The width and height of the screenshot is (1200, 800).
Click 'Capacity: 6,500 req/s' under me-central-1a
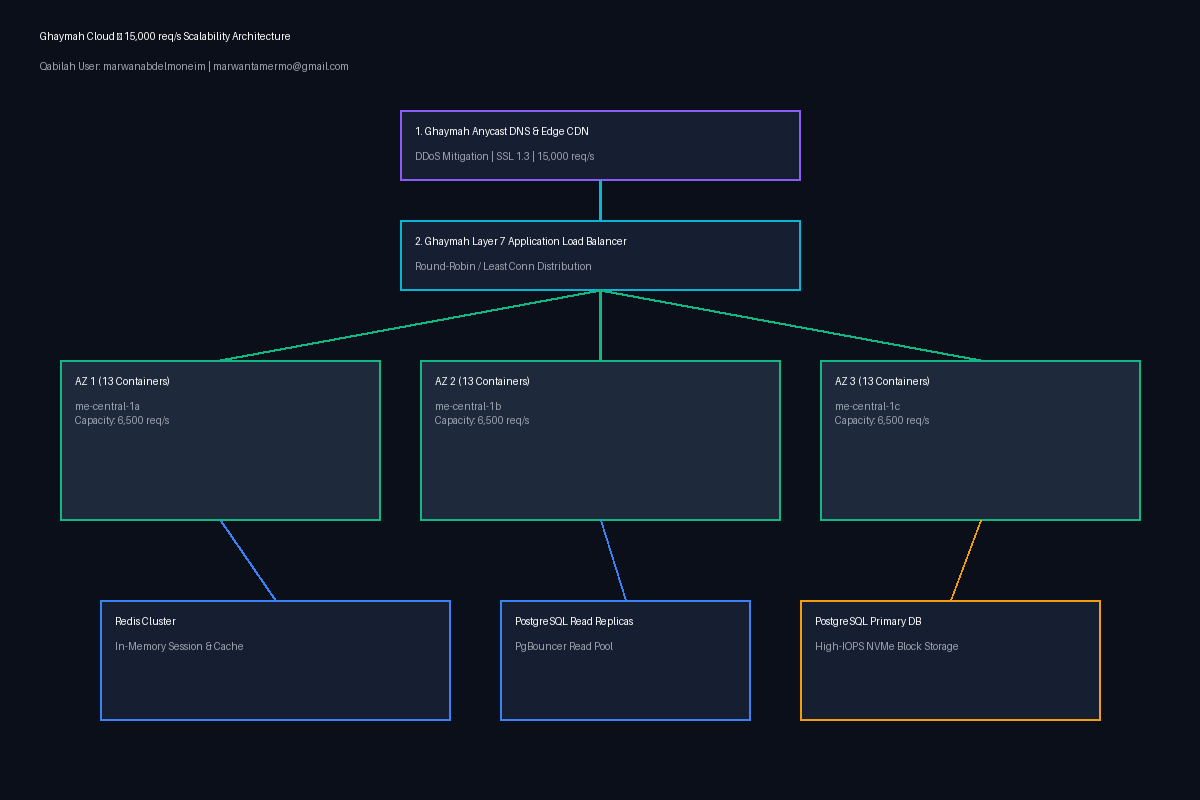tap(122, 420)
